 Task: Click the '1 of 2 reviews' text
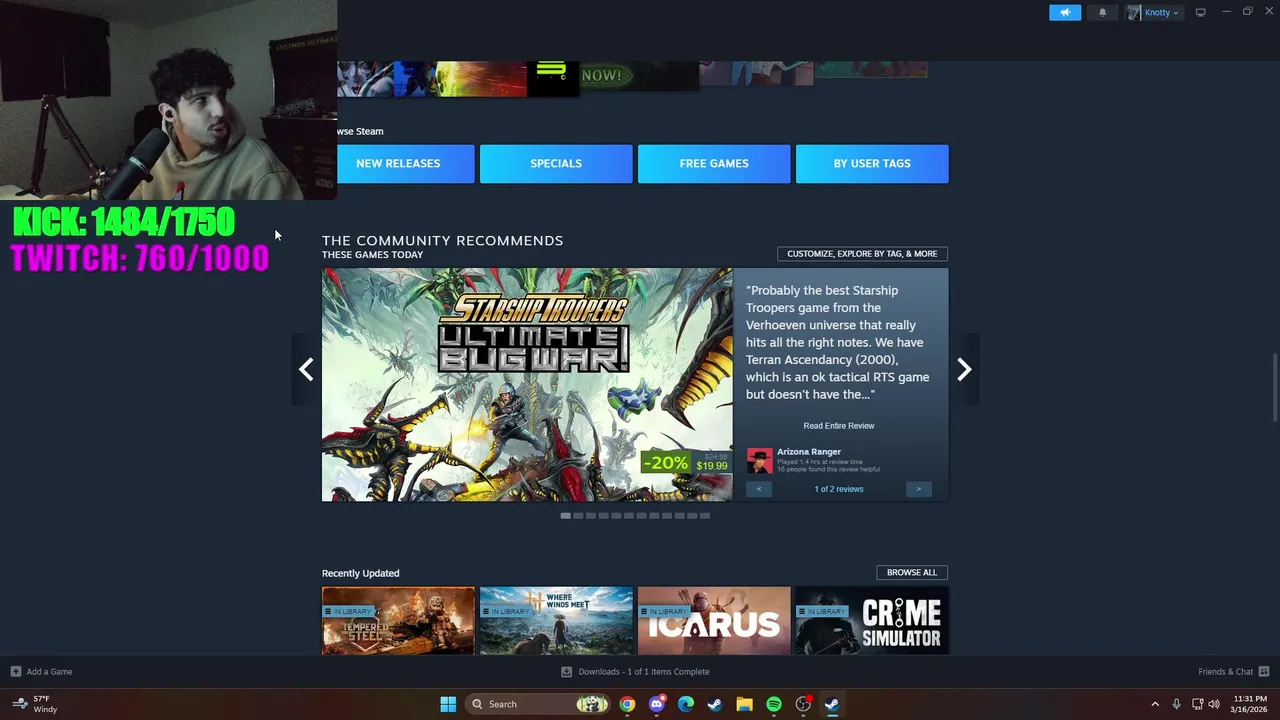tap(839, 489)
